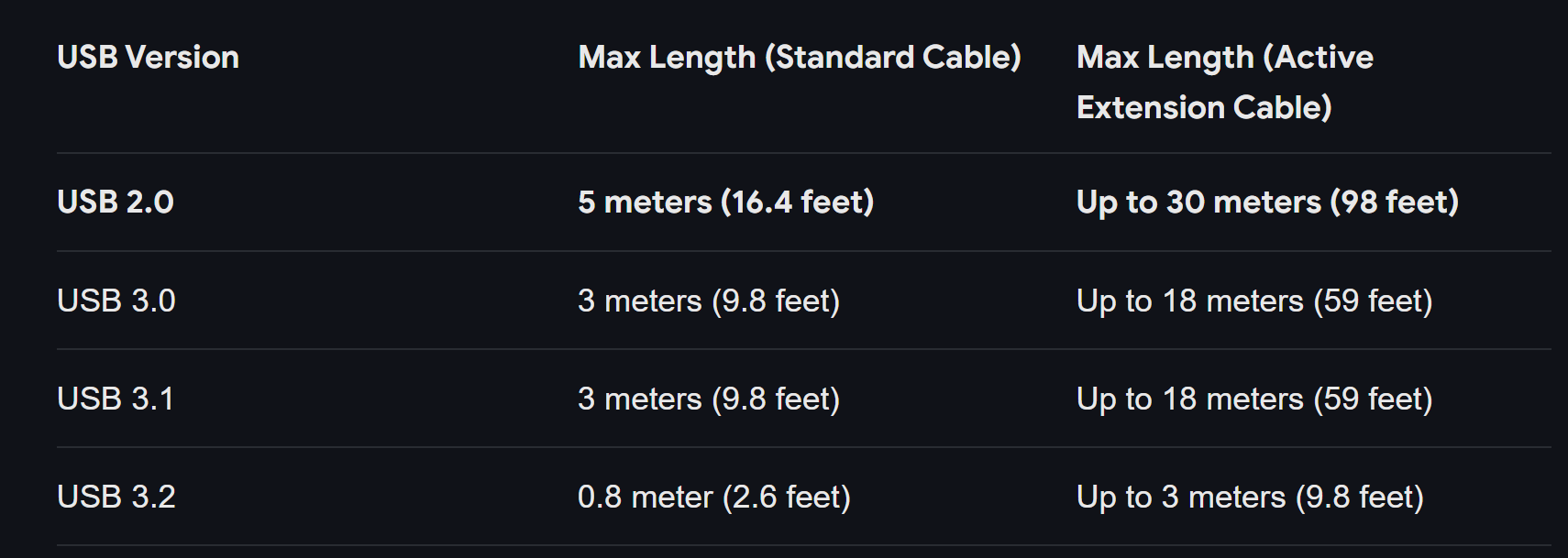Click USB 3.0 Up to 18 meters cell
The height and width of the screenshot is (558, 1568).
coord(1254,301)
